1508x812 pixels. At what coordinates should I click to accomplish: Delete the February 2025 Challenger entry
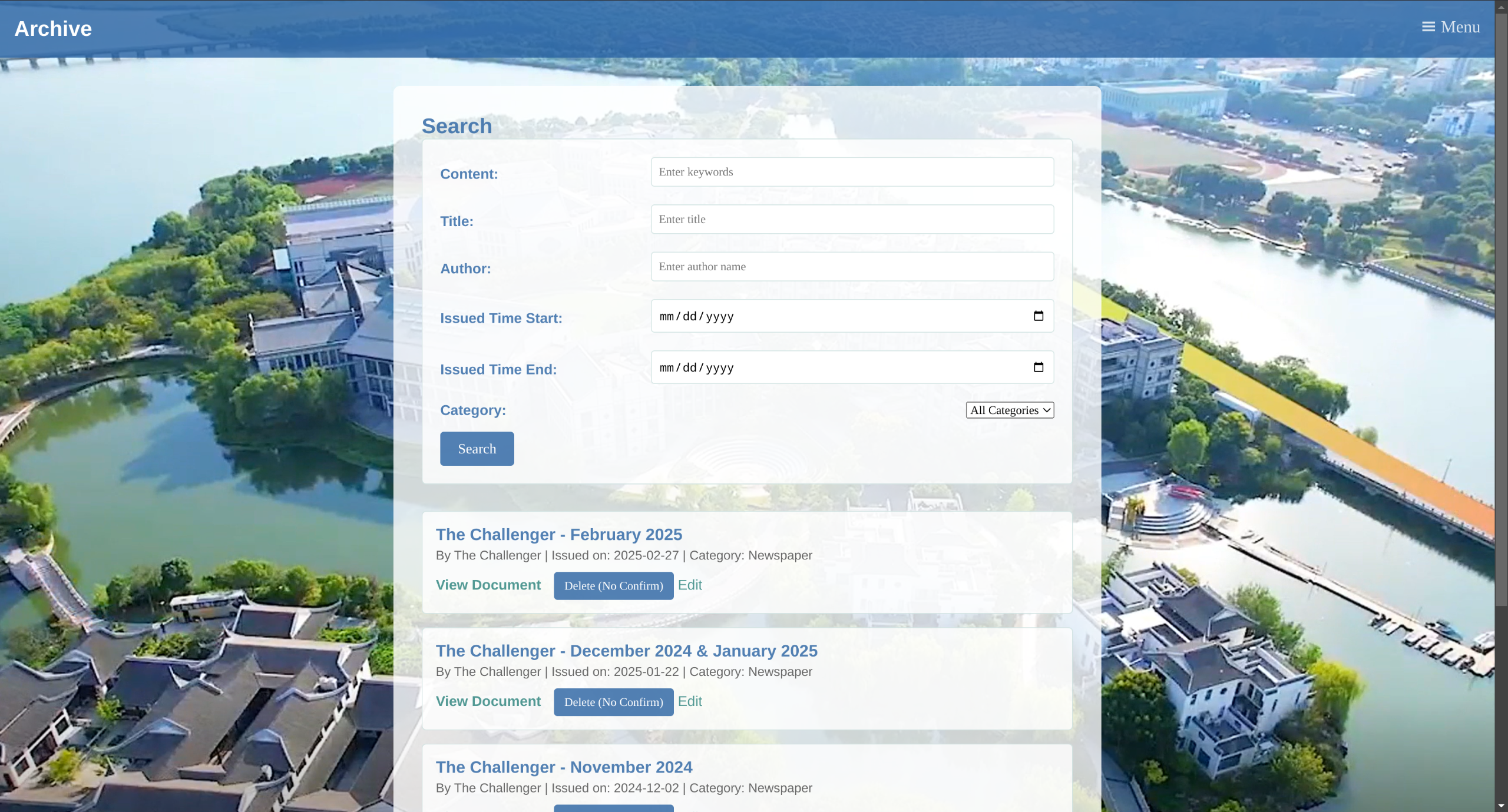tap(613, 586)
